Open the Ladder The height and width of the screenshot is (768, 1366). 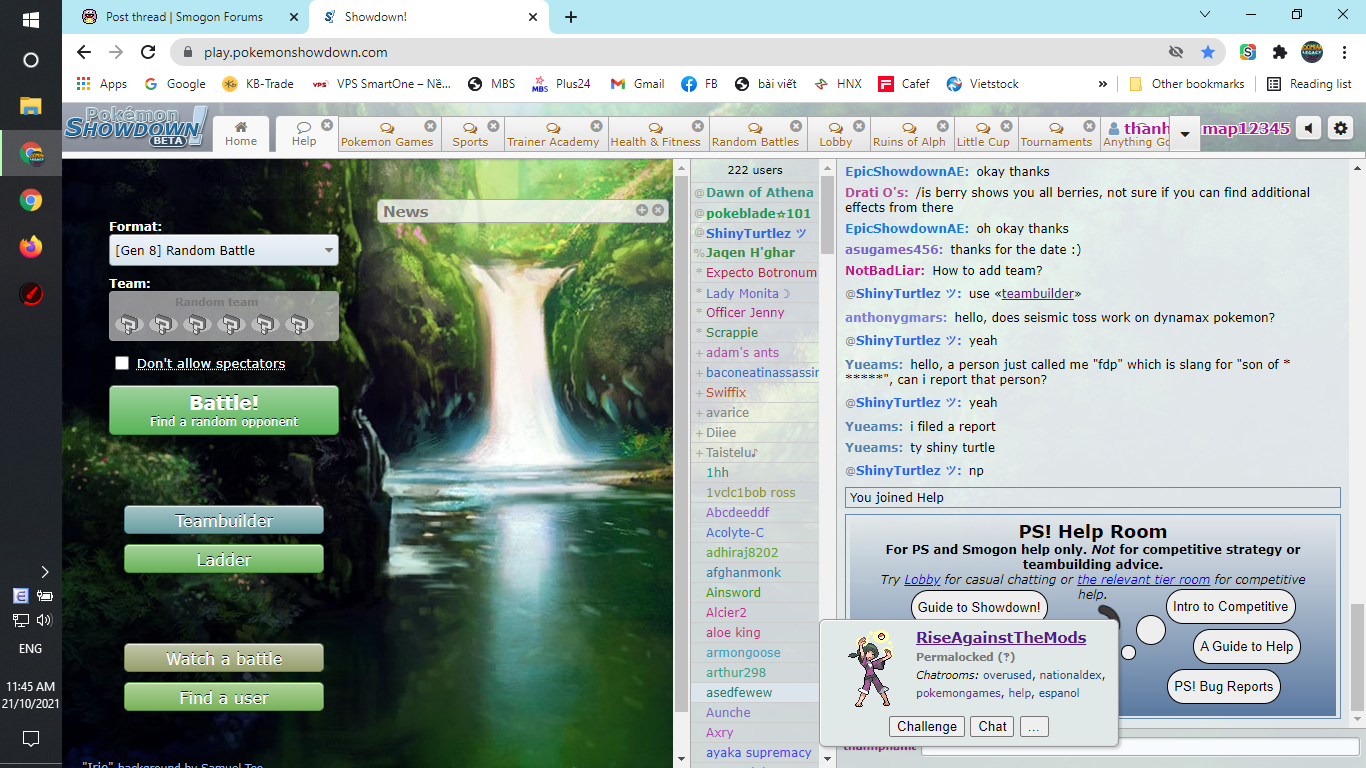click(224, 559)
